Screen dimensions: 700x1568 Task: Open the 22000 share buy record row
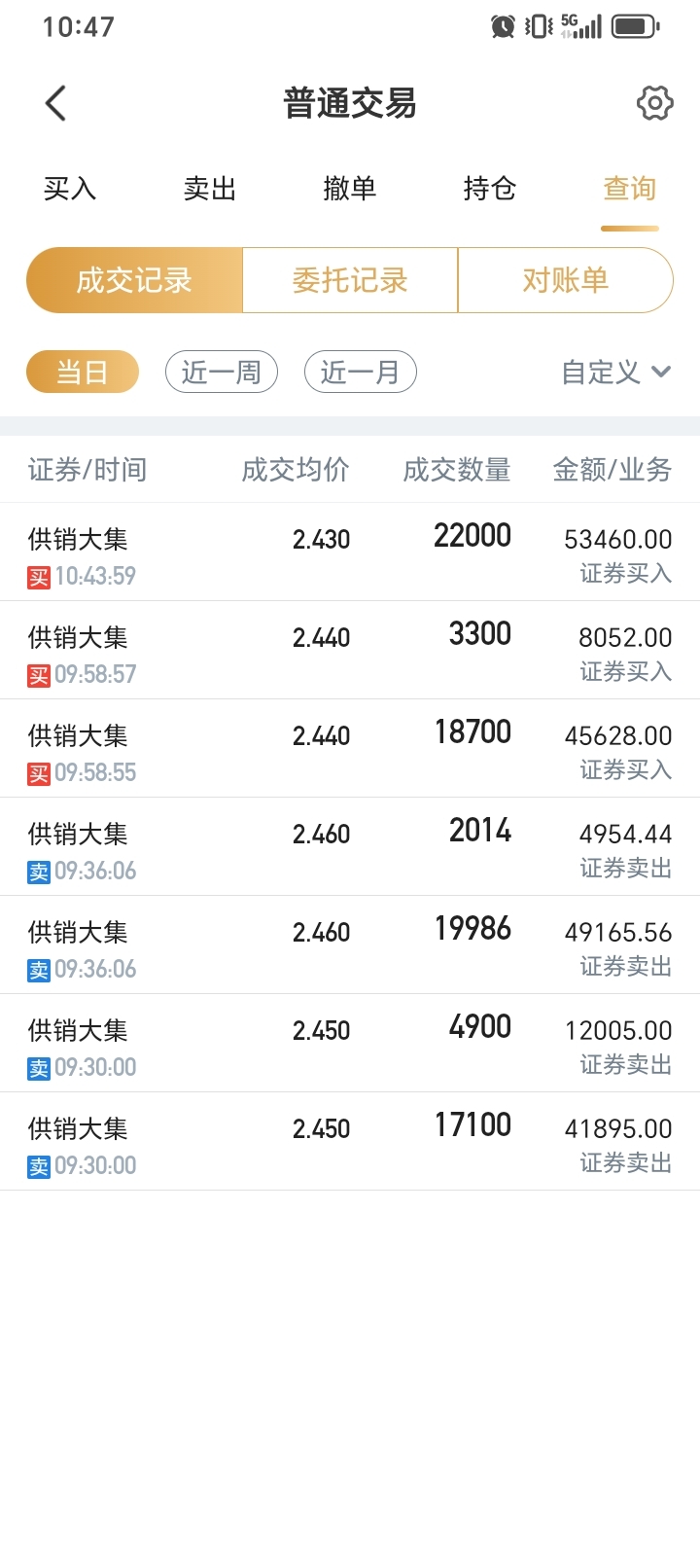pos(350,552)
